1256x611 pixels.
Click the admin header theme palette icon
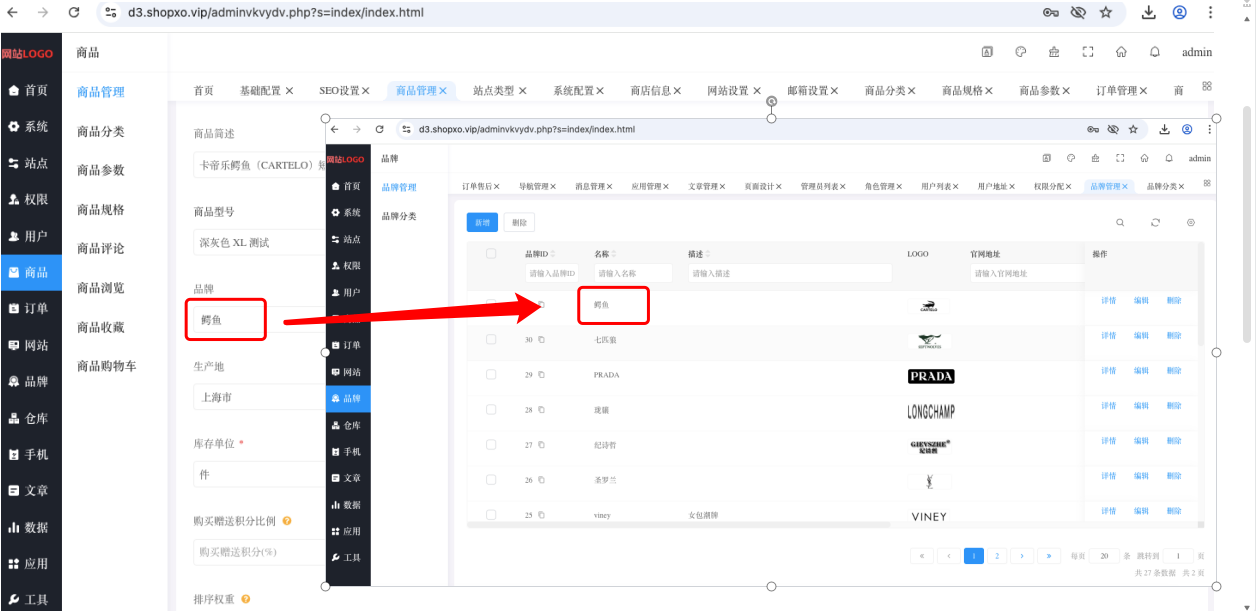pyautogui.click(x=1020, y=52)
